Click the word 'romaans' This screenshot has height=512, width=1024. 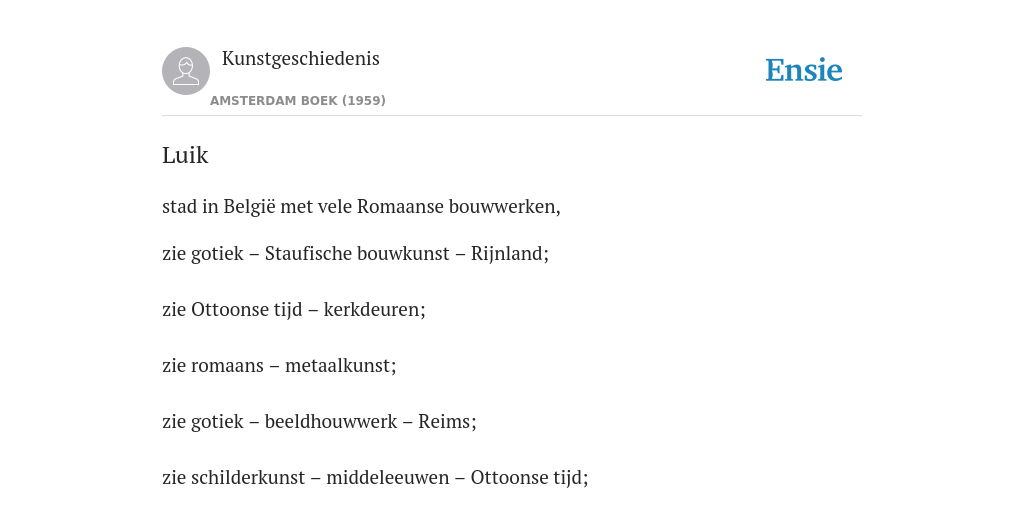(227, 366)
